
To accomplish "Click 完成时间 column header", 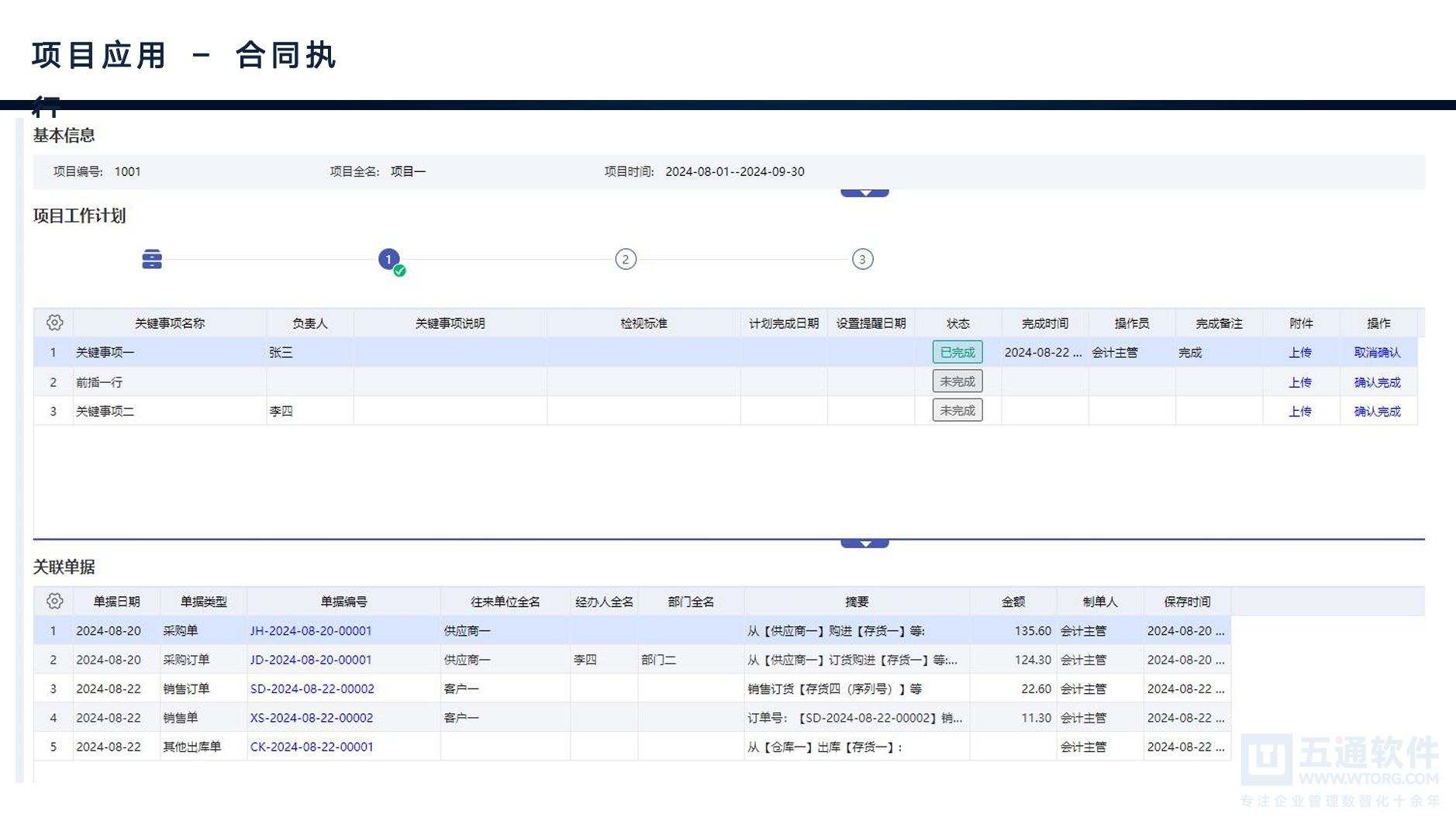I will 1045,323.
